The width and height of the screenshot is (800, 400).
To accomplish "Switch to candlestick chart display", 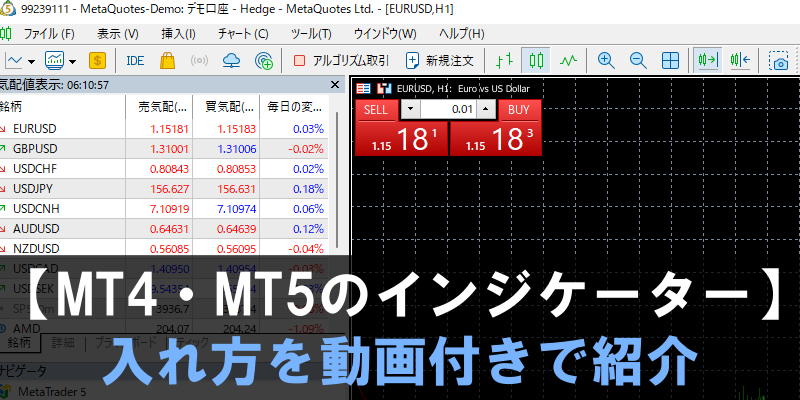I will (x=536, y=61).
